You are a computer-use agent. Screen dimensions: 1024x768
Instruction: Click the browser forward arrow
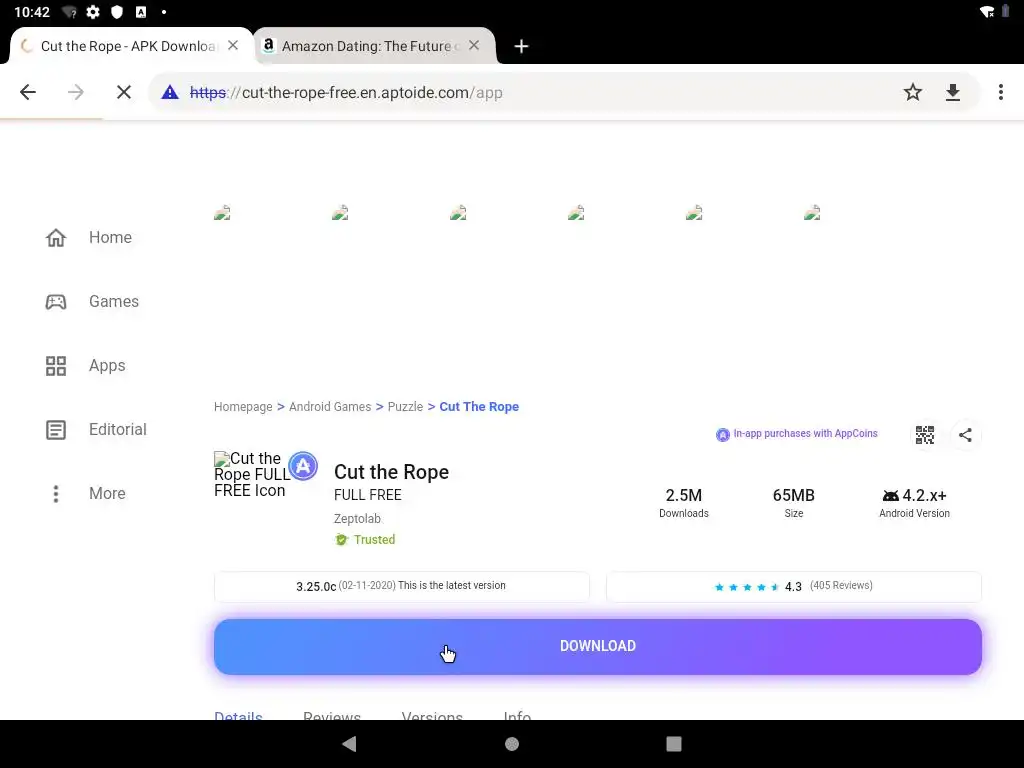76,92
